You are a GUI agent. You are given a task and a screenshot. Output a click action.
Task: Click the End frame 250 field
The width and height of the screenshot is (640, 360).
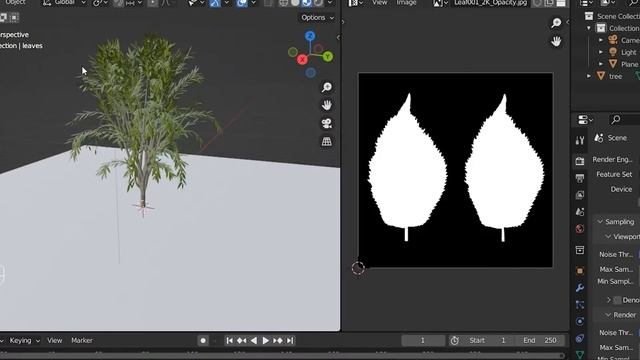pyautogui.click(x=540, y=340)
